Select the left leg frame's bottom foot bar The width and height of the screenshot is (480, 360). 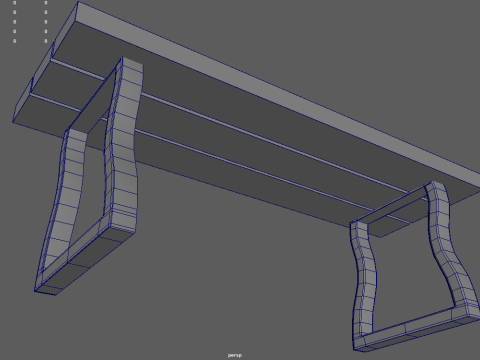[85, 255]
